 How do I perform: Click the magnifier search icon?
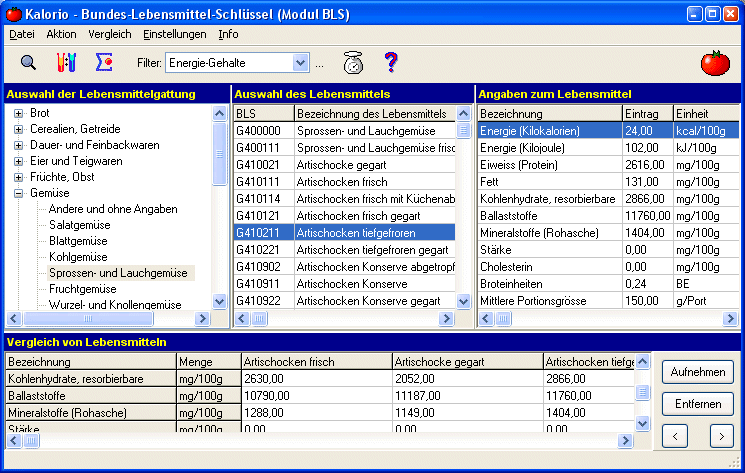tap(28, 62)
